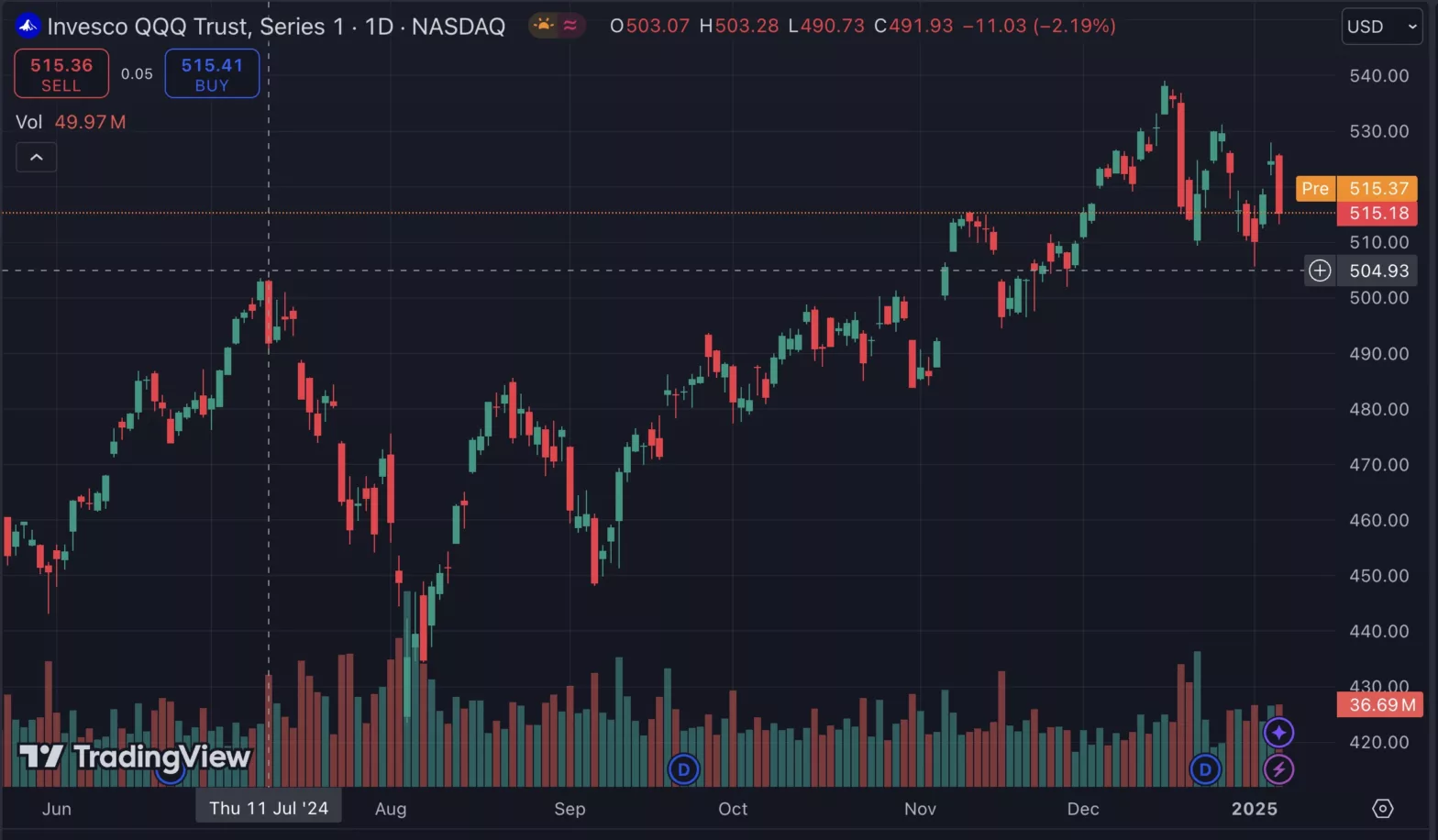Click the red 515.18 last price label

click(1378, 214)
